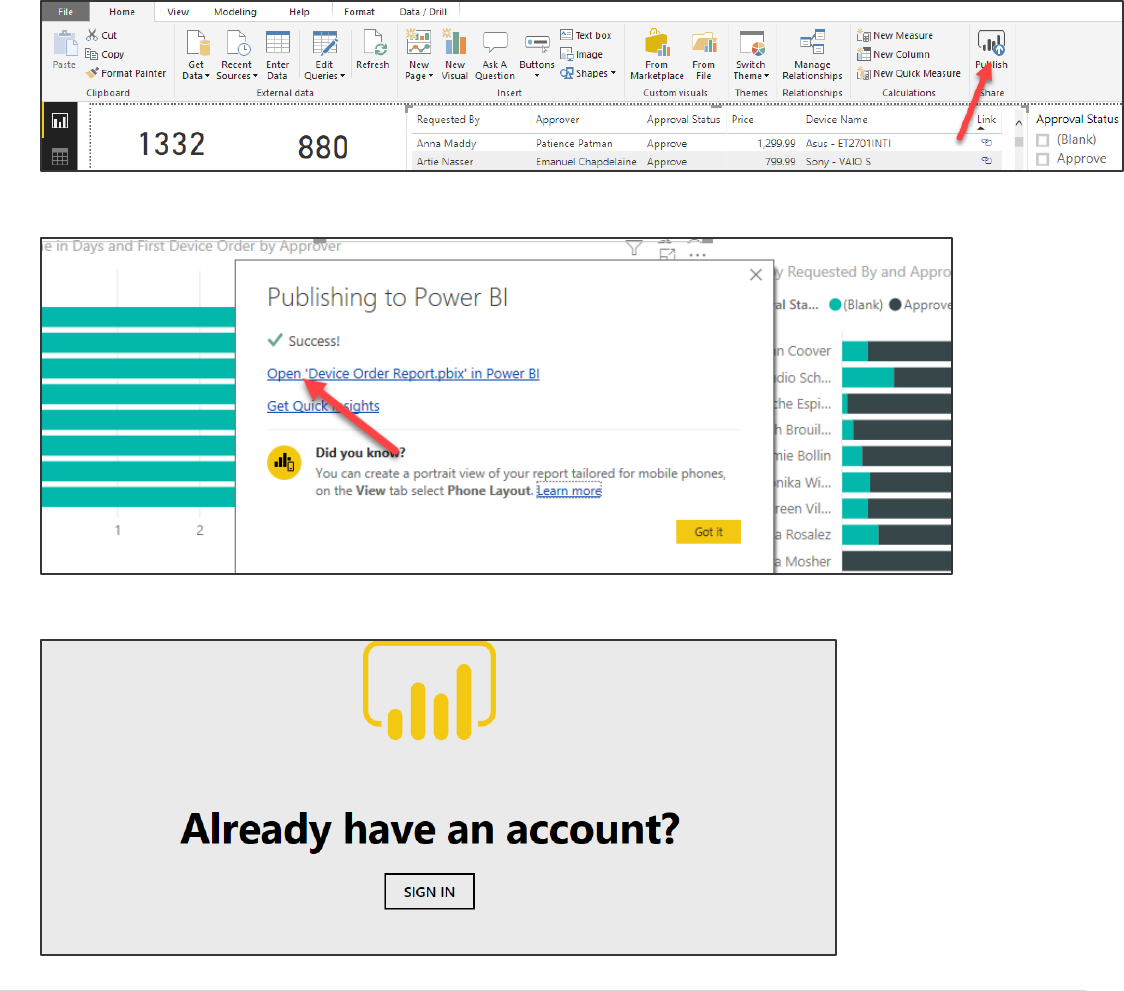The width and height of the screenshot is (1124, 991).
Task: Click the Refresh data icon
Action: [x=373, y=43]
